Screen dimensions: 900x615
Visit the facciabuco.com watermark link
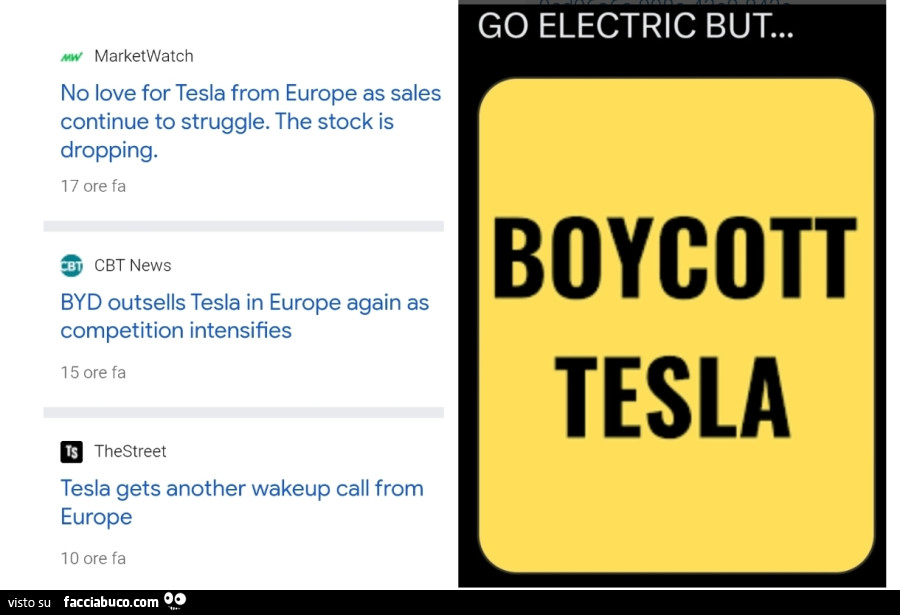pos(111,602)
